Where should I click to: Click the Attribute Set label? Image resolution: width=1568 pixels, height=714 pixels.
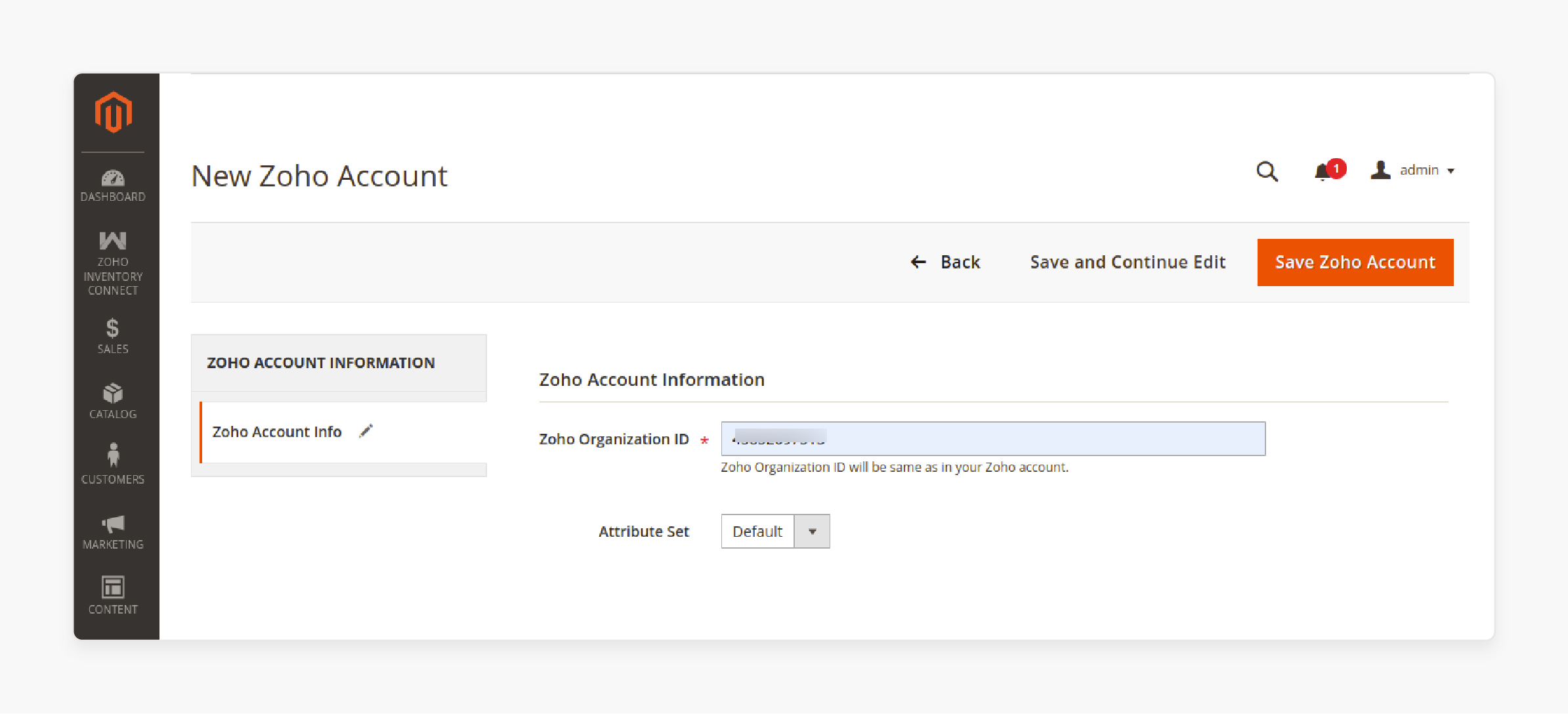pos(644,532)
